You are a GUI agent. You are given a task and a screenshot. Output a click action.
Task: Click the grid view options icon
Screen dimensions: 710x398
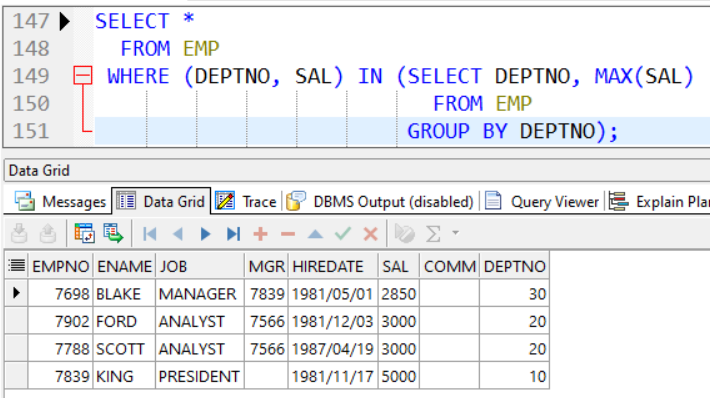point(84,234)
